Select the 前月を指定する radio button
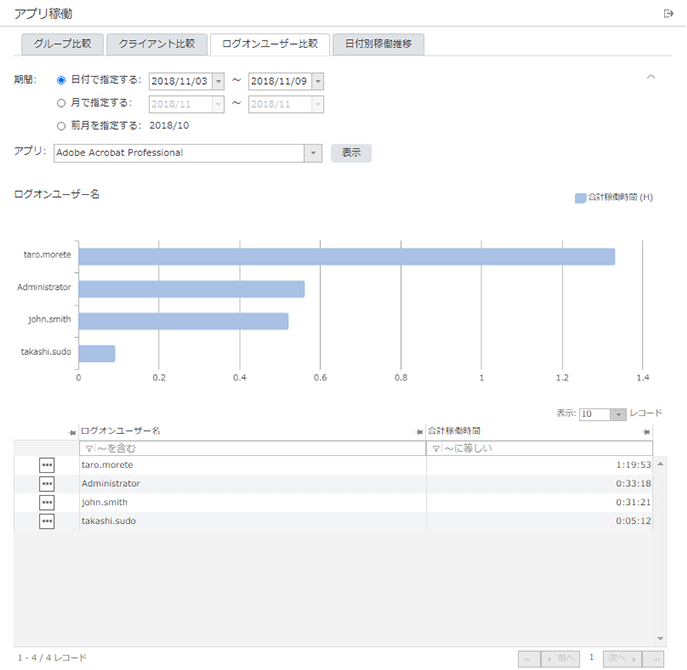 coord(62,126)
